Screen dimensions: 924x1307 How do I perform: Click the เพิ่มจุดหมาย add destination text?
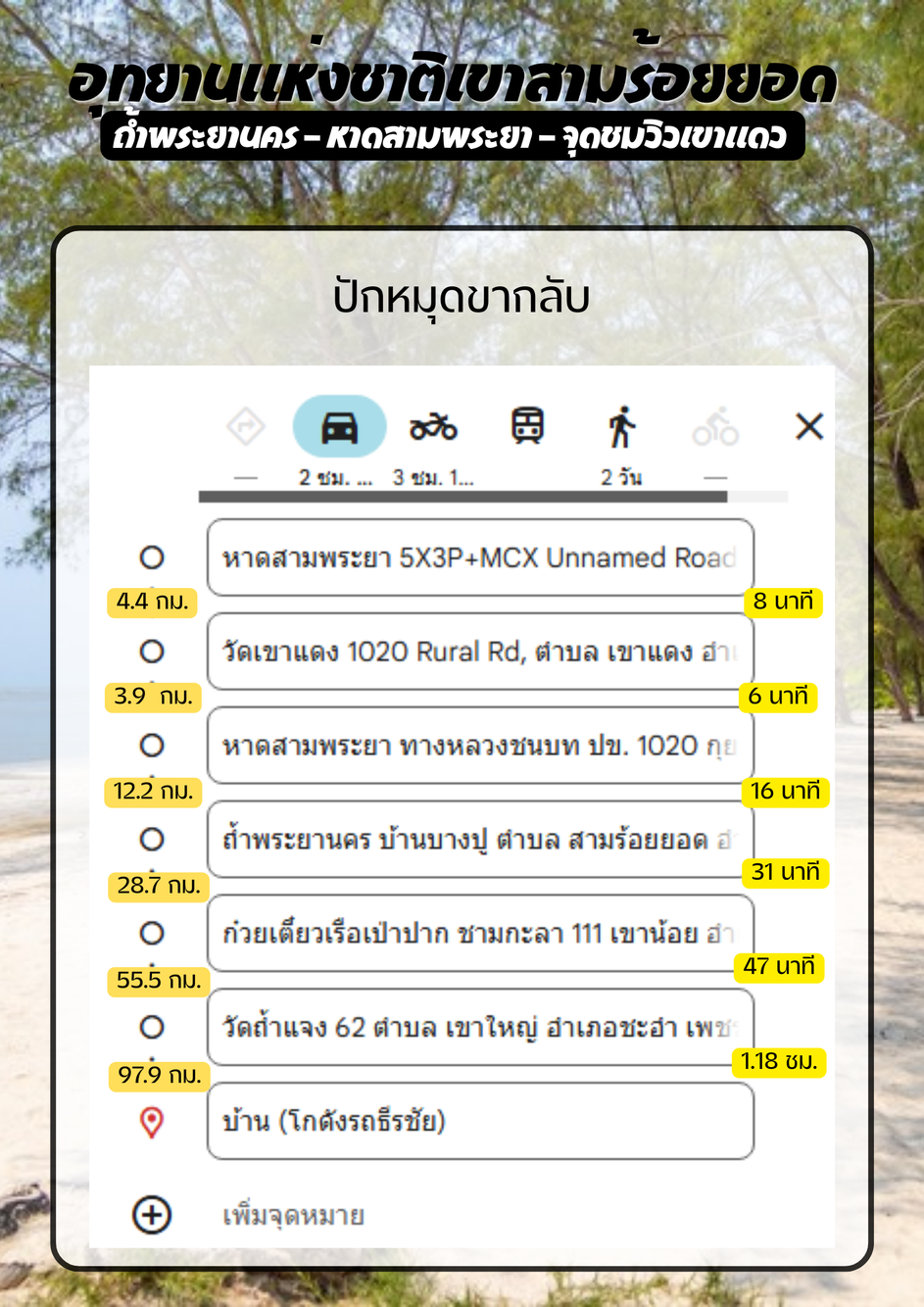(x=294, y=1216)
